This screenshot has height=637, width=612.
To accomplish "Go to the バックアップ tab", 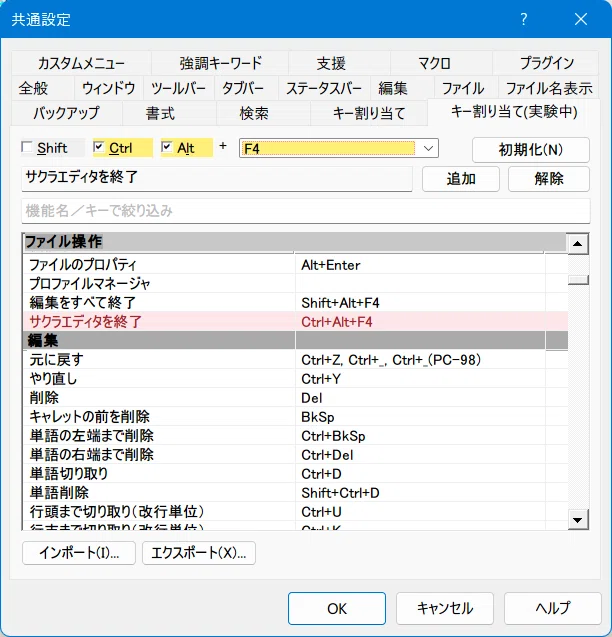I will [x=66, y=113].
